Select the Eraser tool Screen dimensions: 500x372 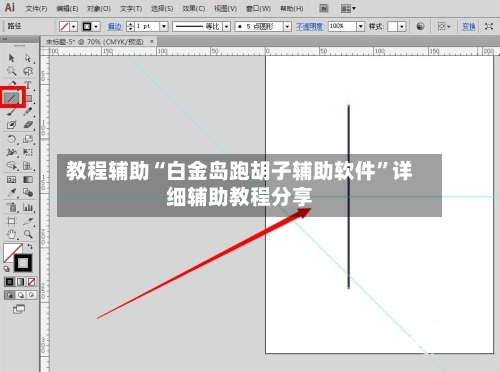point(28,125)
